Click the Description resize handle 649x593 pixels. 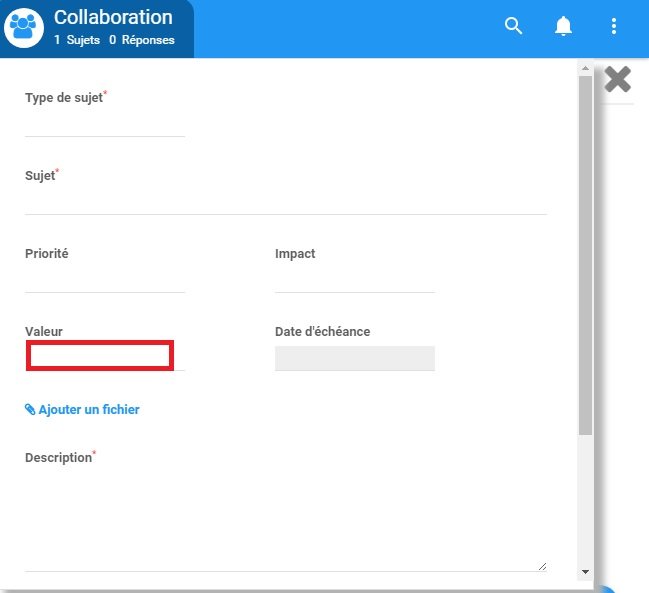coord(542,565)
